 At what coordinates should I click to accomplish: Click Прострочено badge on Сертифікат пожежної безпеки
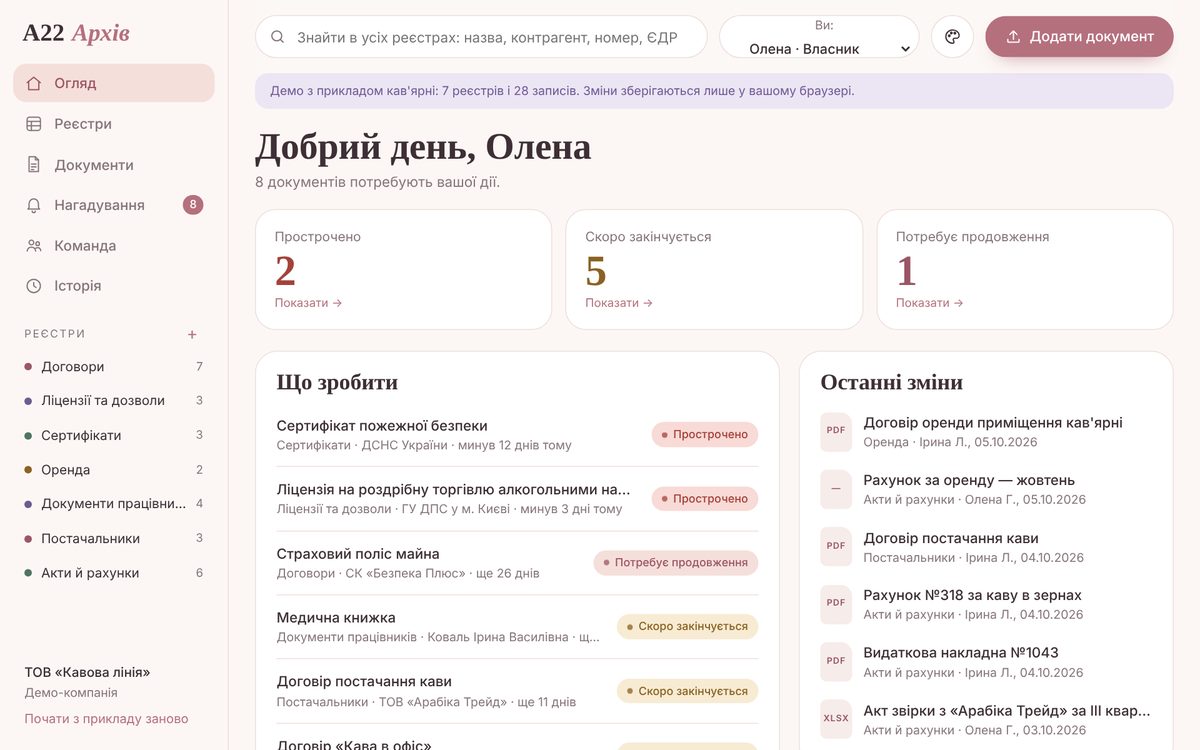coord(705,435)
